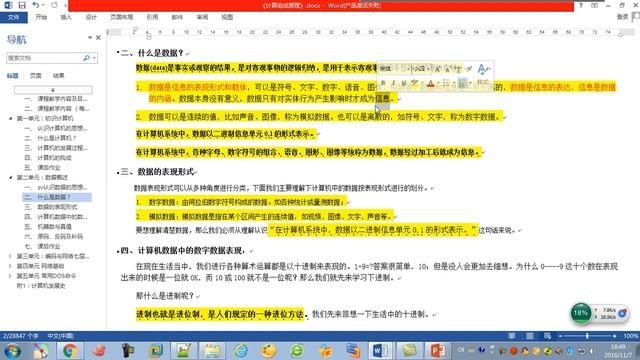This screenshot has height=360, width=640.
Task: Select the 标题 (Headings) navigation tab
Action: click(12, 76)
